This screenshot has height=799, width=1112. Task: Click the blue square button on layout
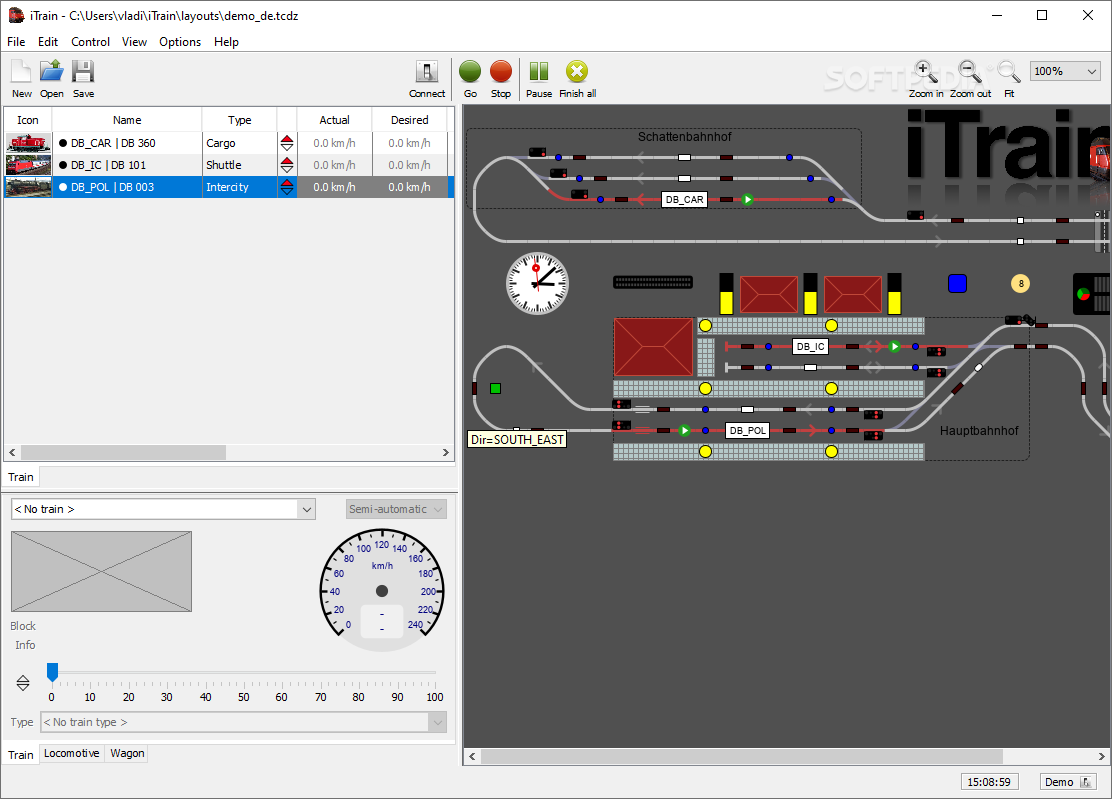pos(957,284)
